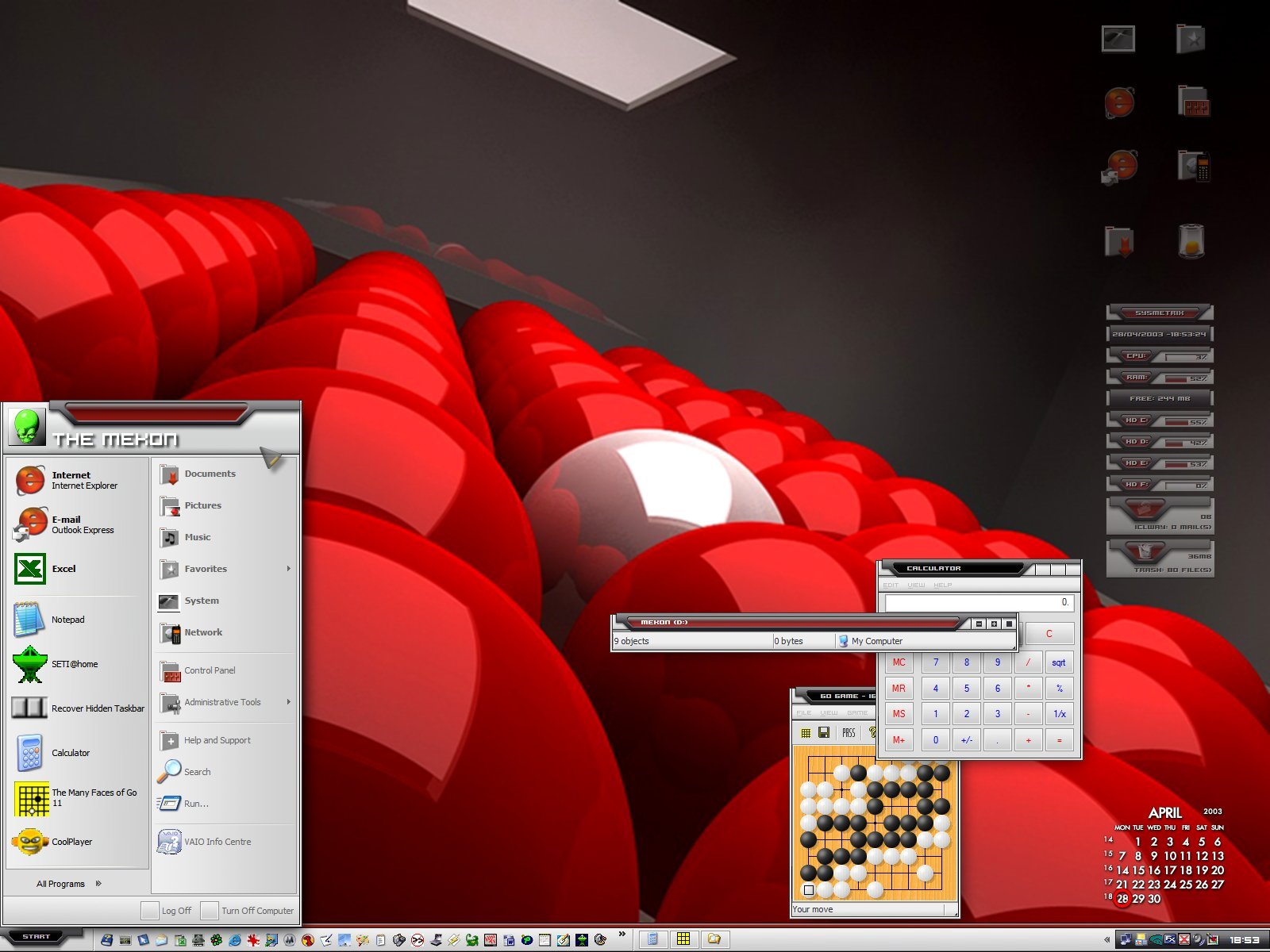Click calendar date 28 circled in red
1270x952 pixels.
pos(1122,899)
